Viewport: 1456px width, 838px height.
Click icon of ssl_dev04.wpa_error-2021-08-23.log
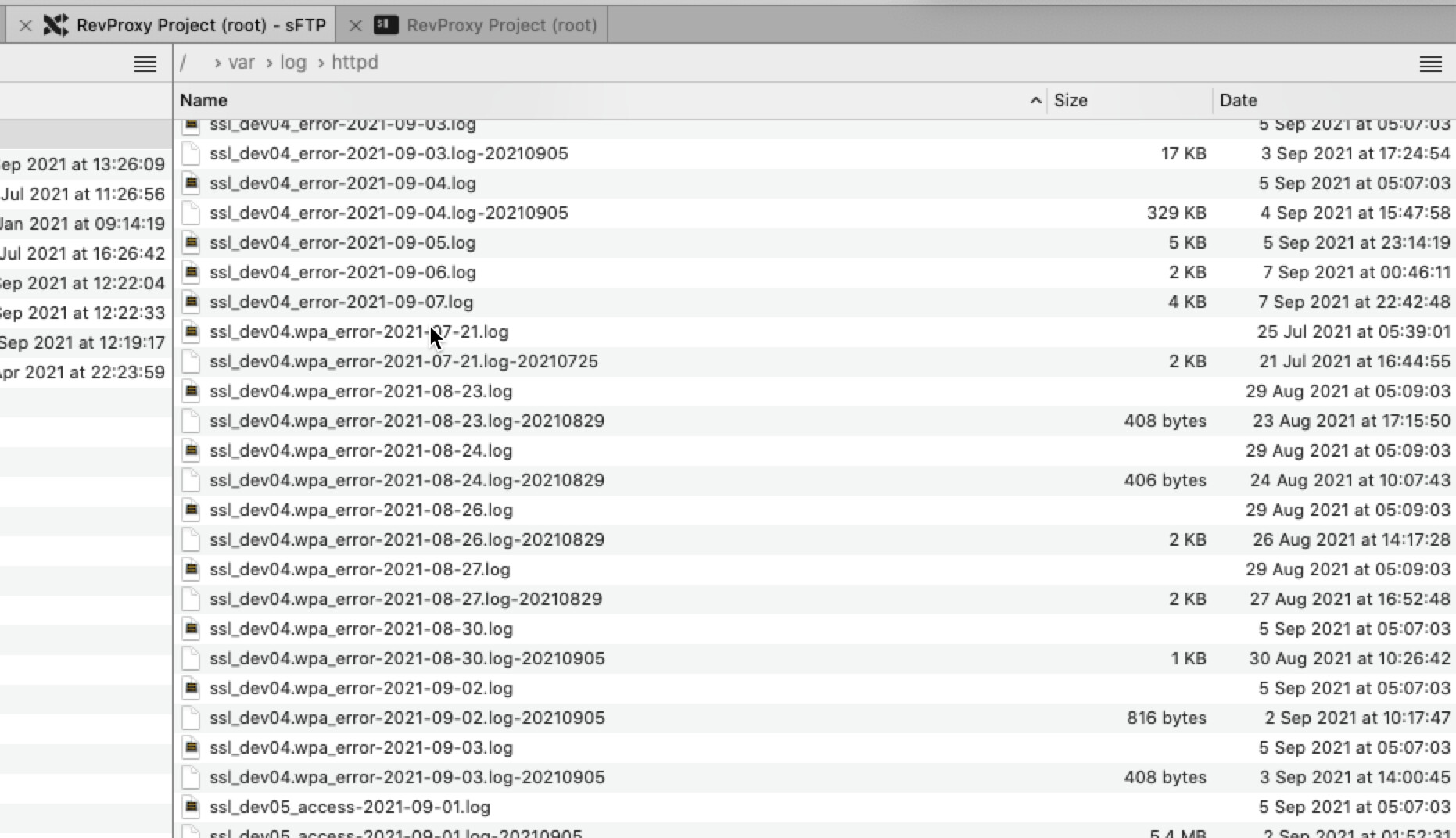point(192,391)
